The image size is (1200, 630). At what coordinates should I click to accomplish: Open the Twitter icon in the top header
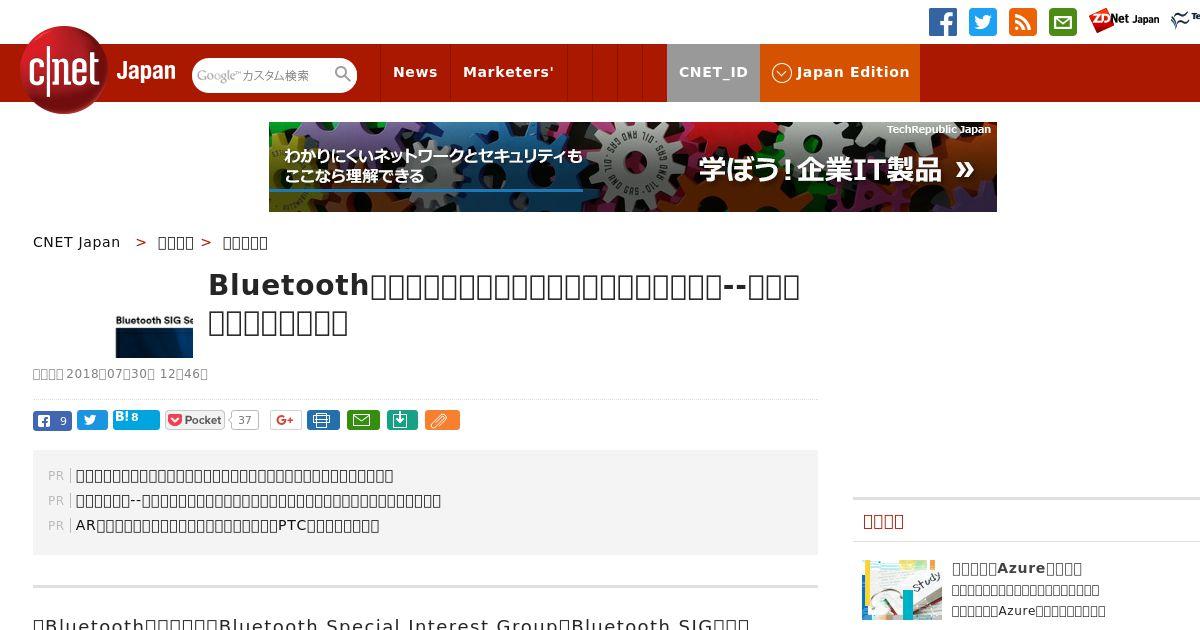click(x=983, y=22)
